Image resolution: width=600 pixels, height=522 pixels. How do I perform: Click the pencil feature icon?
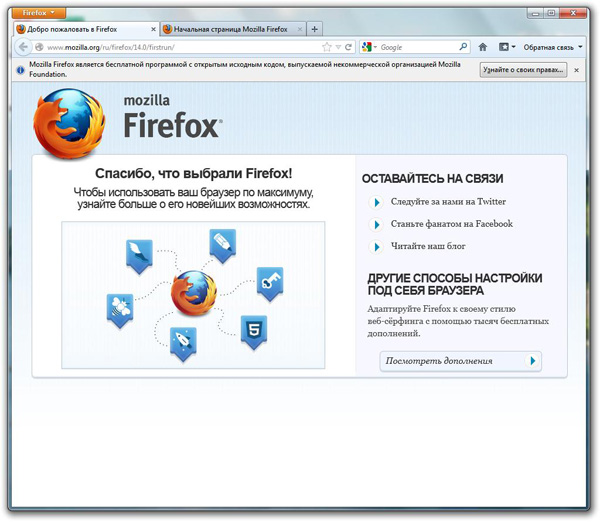[x=223, y=246]
